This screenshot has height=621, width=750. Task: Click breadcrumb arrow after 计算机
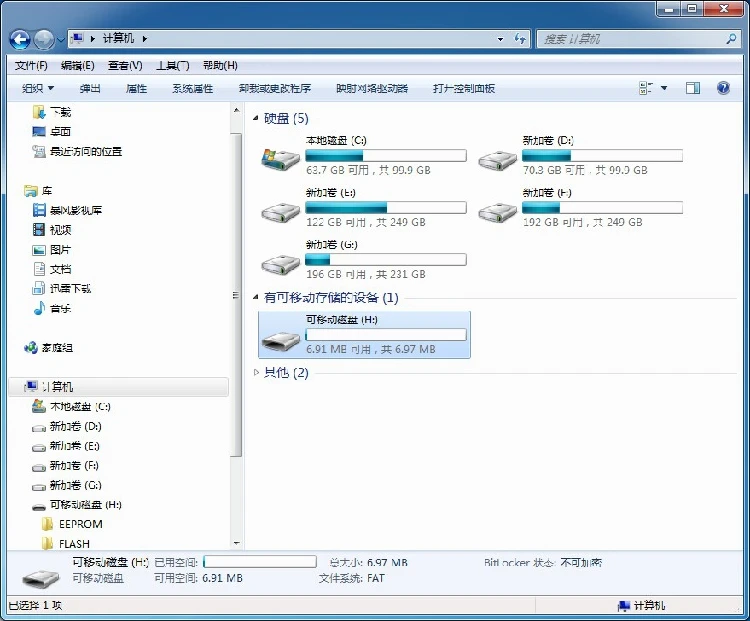(144, 39)
